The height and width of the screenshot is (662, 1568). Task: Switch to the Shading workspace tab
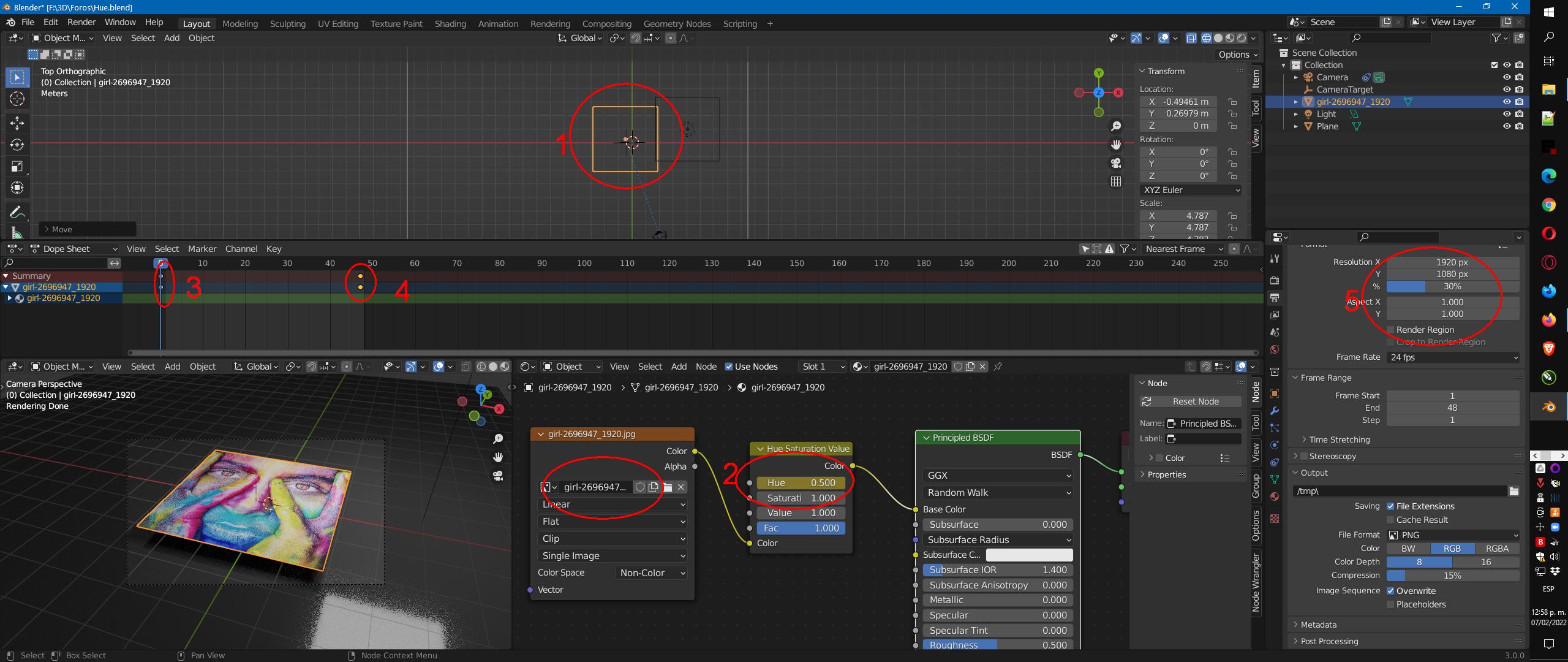[x=450, y=24]
